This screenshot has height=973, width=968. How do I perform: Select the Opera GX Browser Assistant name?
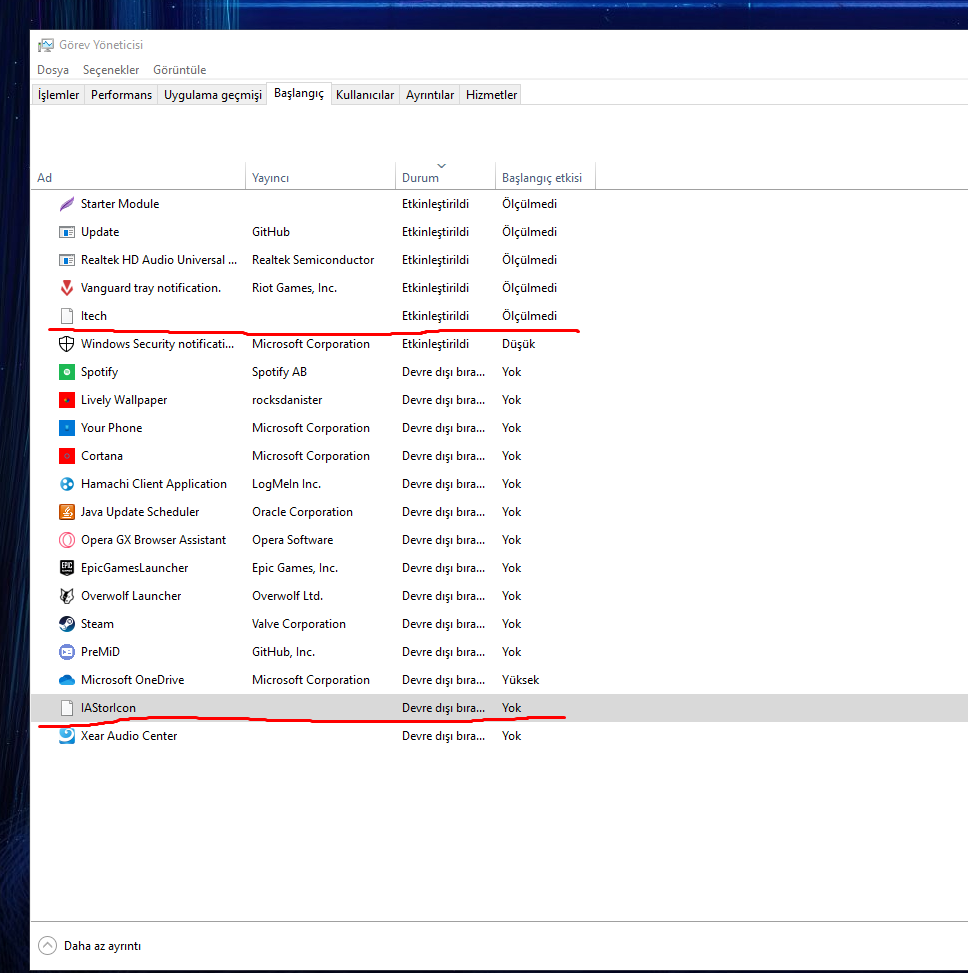[x=153, y=540]
